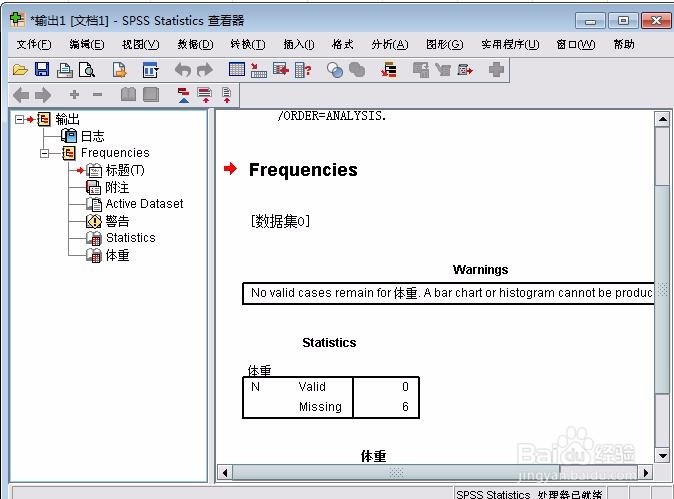Click horizontal scrollbar left arrow
Image resolution: width=674 pixels, height=499 pixels.
224,473
